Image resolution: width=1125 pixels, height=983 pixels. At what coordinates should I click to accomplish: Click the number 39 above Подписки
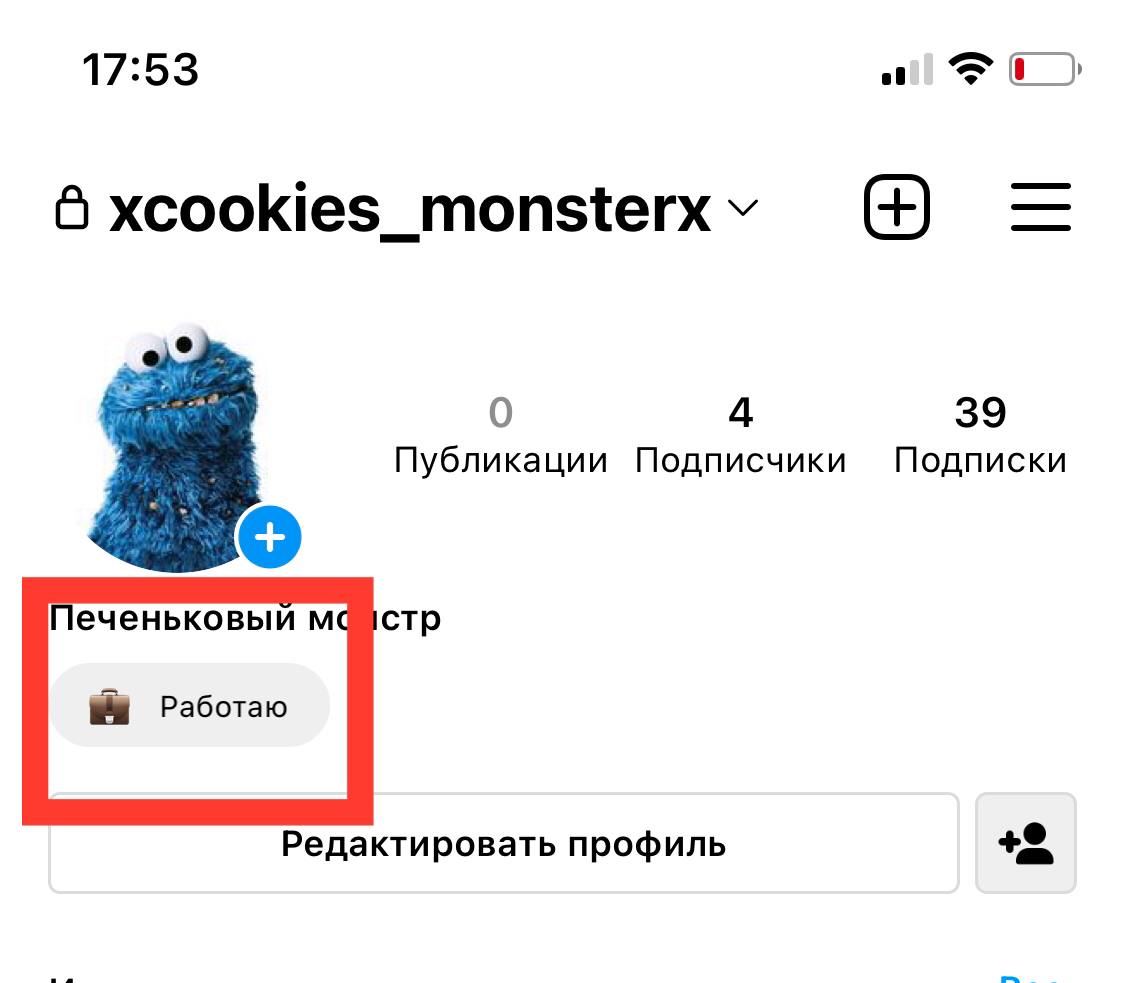(x=980, y=412)
